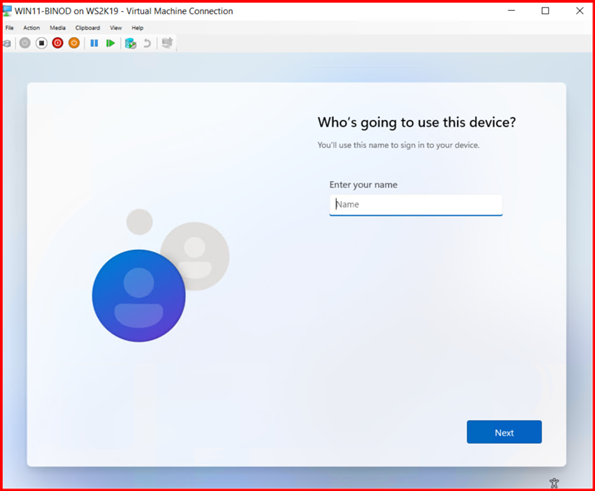The image size is (595, 491).
Task: Click the Name input field
Action: (x=416, y=205)
